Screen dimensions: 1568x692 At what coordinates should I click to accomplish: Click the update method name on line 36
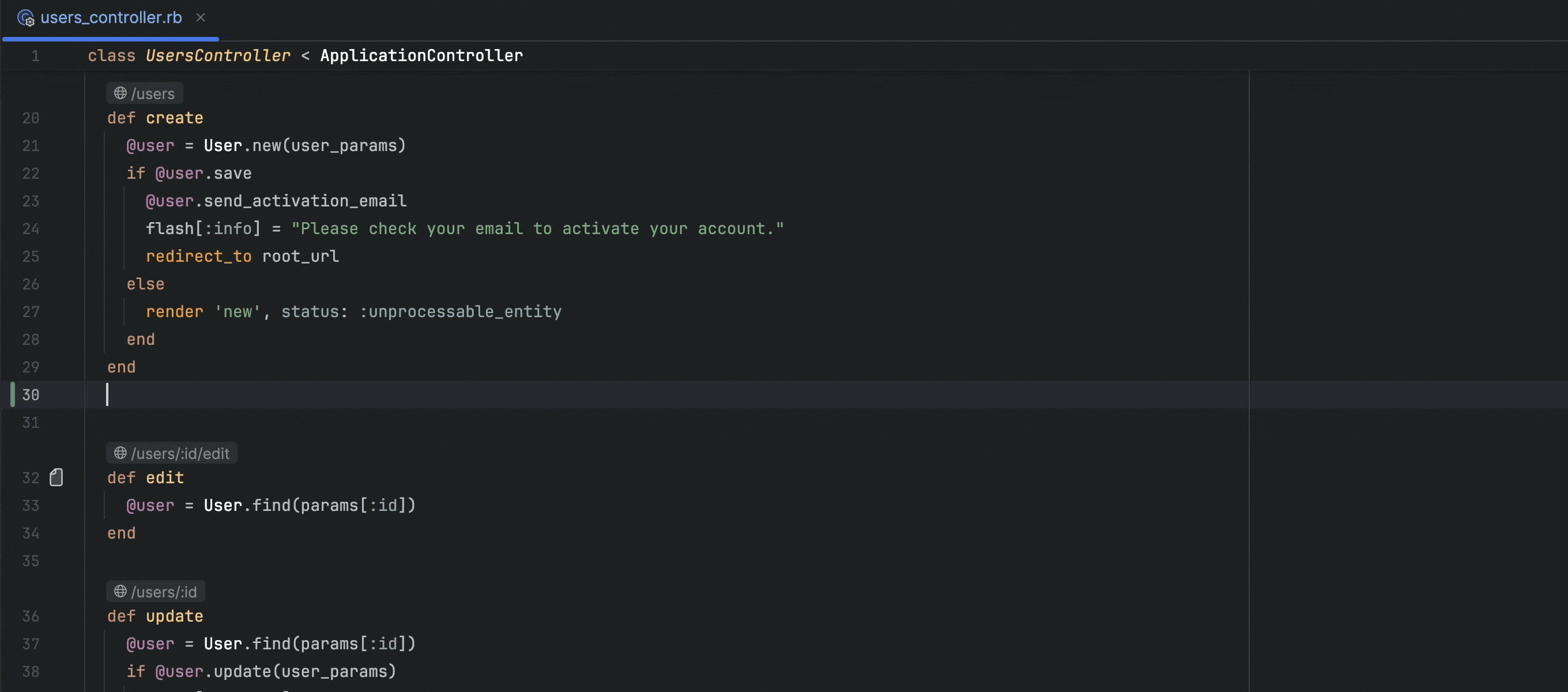click(x=174, y=616)
